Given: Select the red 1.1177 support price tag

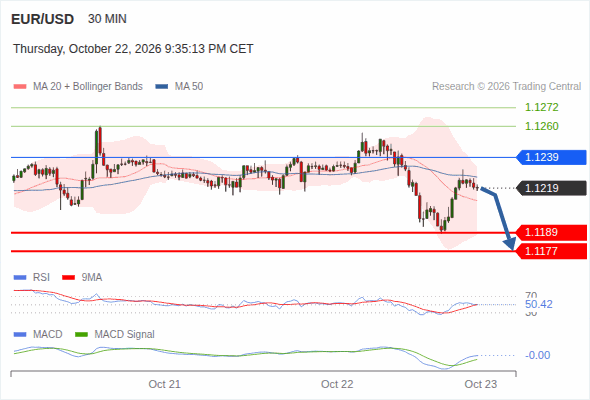Looking at the screenshot, I should pos(552,251).
